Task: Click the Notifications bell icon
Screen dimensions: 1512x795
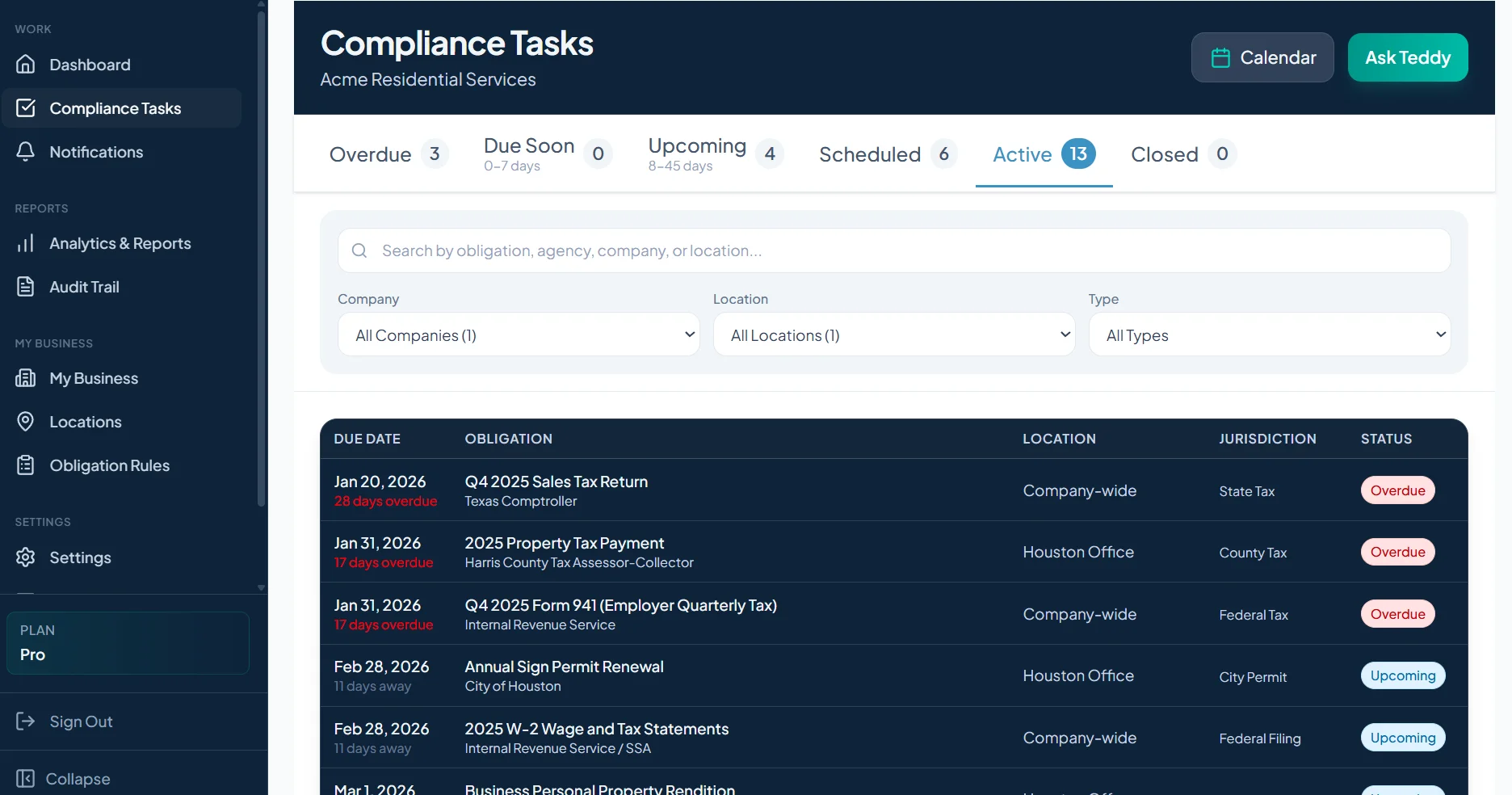Action: [26, 152]
